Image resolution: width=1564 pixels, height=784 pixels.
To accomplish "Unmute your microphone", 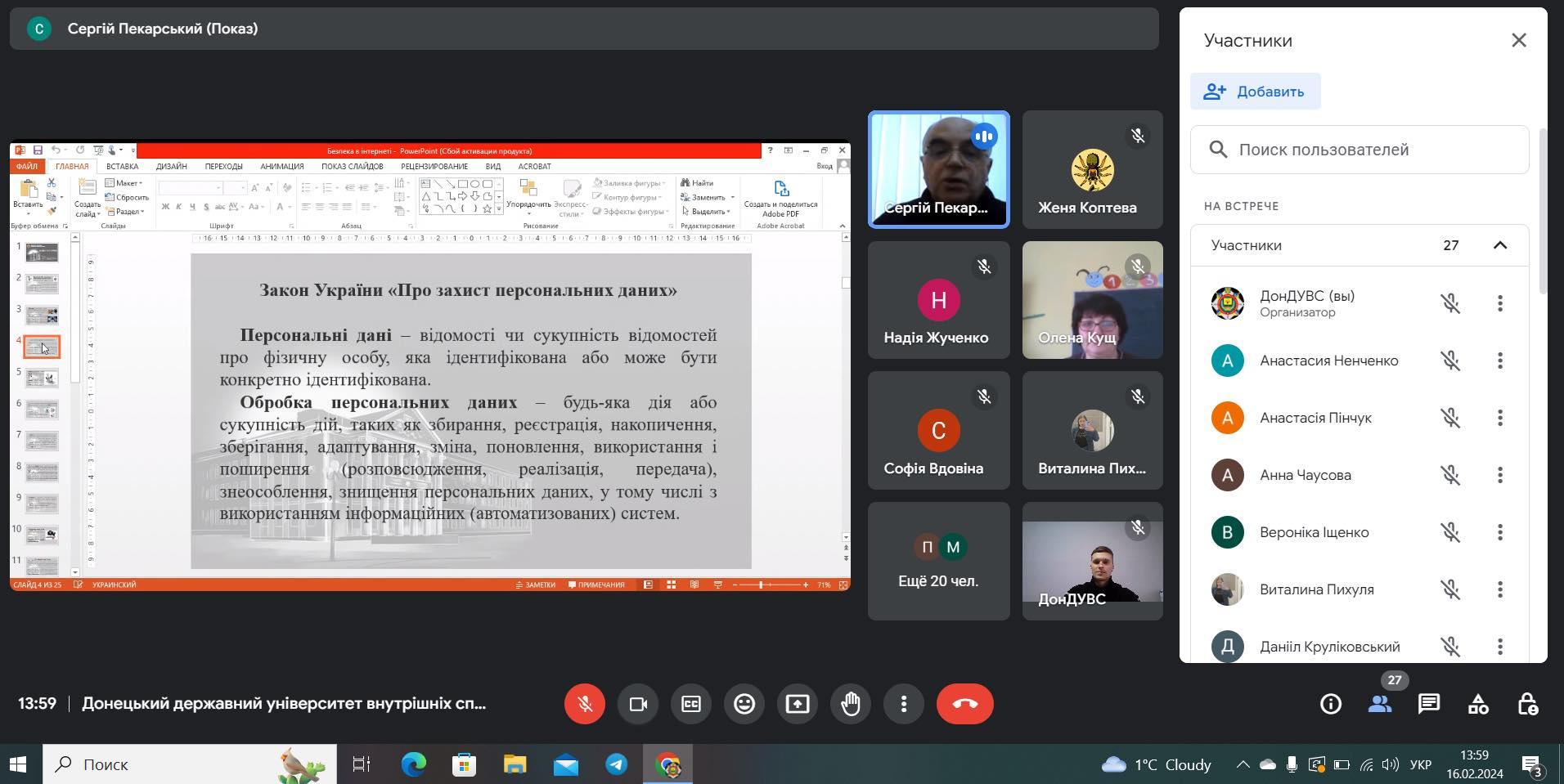I will tap(585, 704).
